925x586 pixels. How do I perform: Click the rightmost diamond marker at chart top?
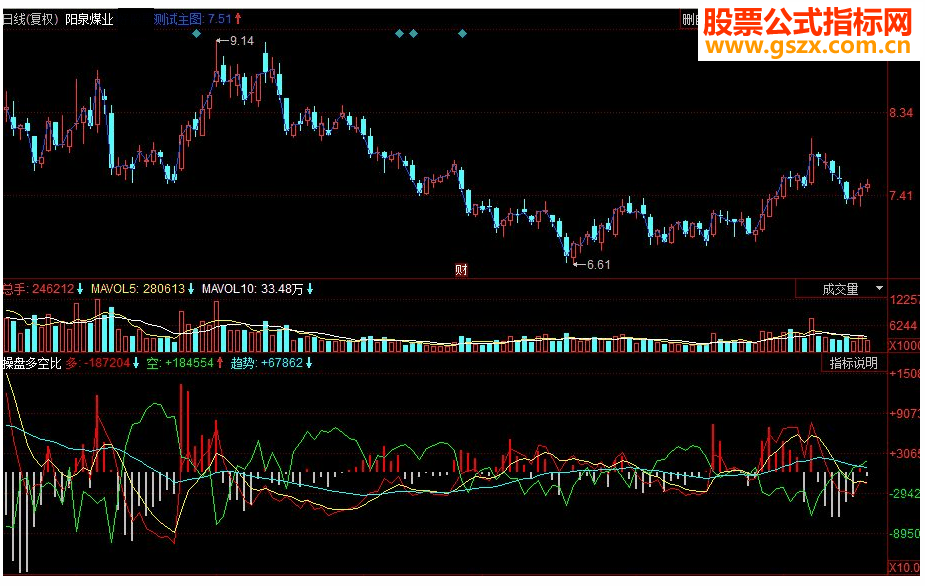pos(462,34)
